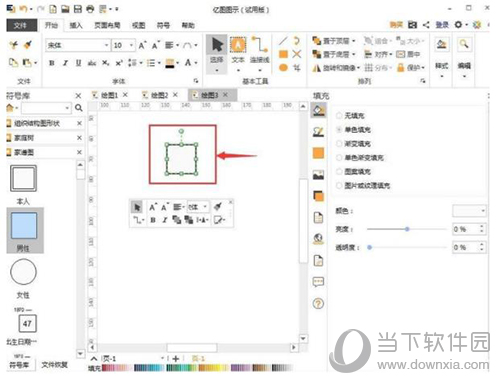Expand the Bring to Front dropdown
500x383 pixels.
pos(354,41)
